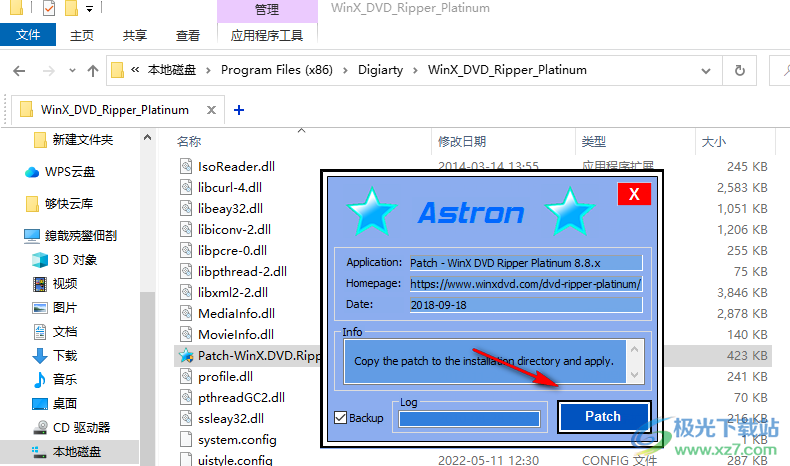Click the Program Files (x86) breadcrumb
Image resolution: width=790 pixels, height=466 pixels.
click(277, 70)
